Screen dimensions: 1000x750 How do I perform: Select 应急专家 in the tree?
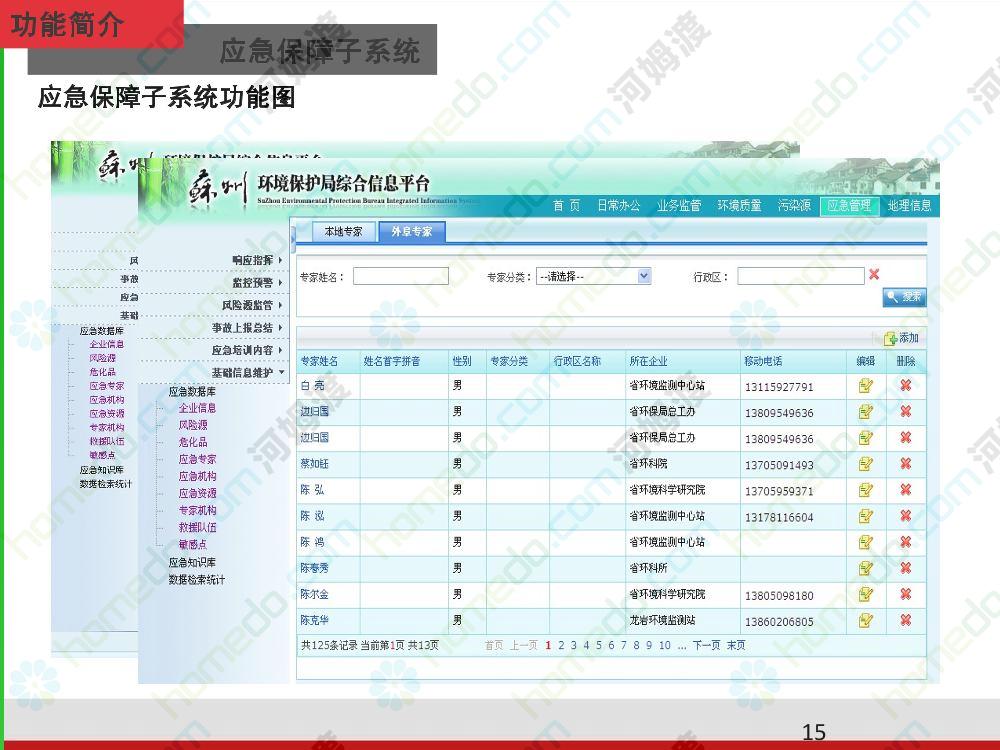197,459
